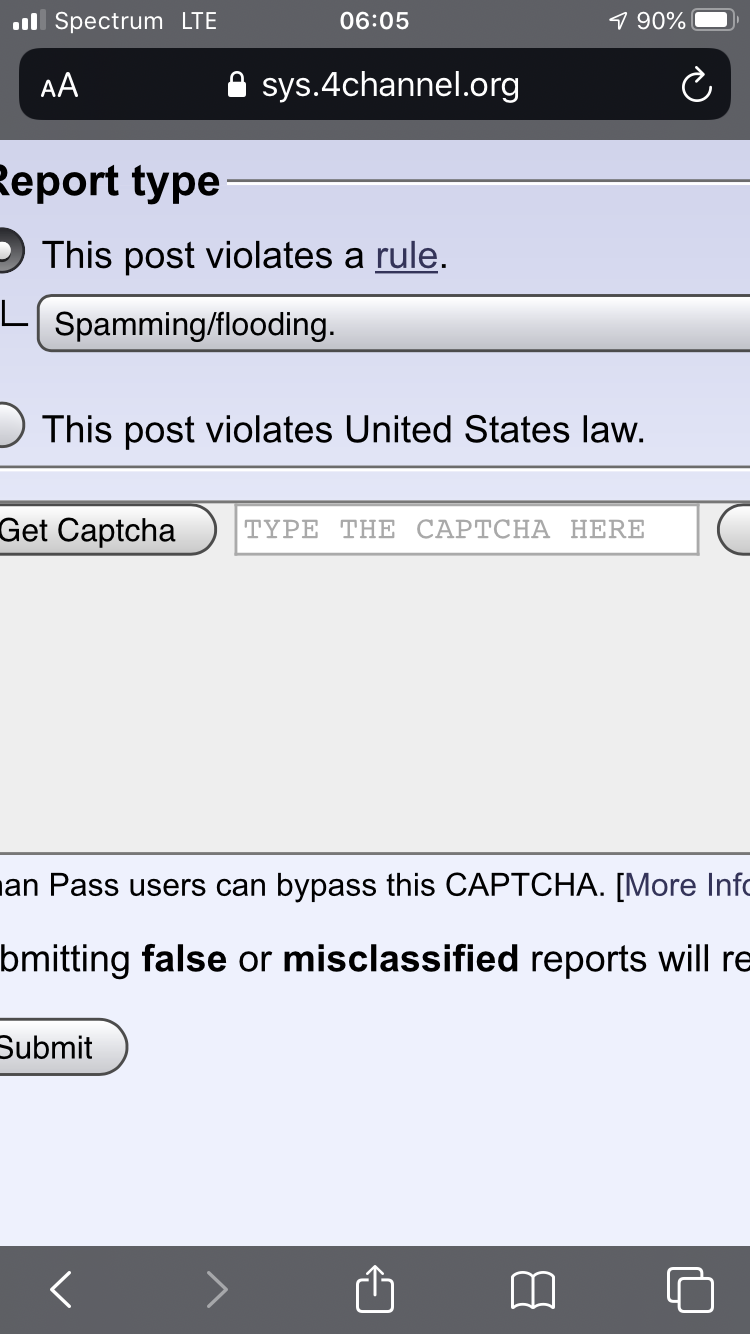
Task: Submit the report with Submit button
Action: [61, 1047]
